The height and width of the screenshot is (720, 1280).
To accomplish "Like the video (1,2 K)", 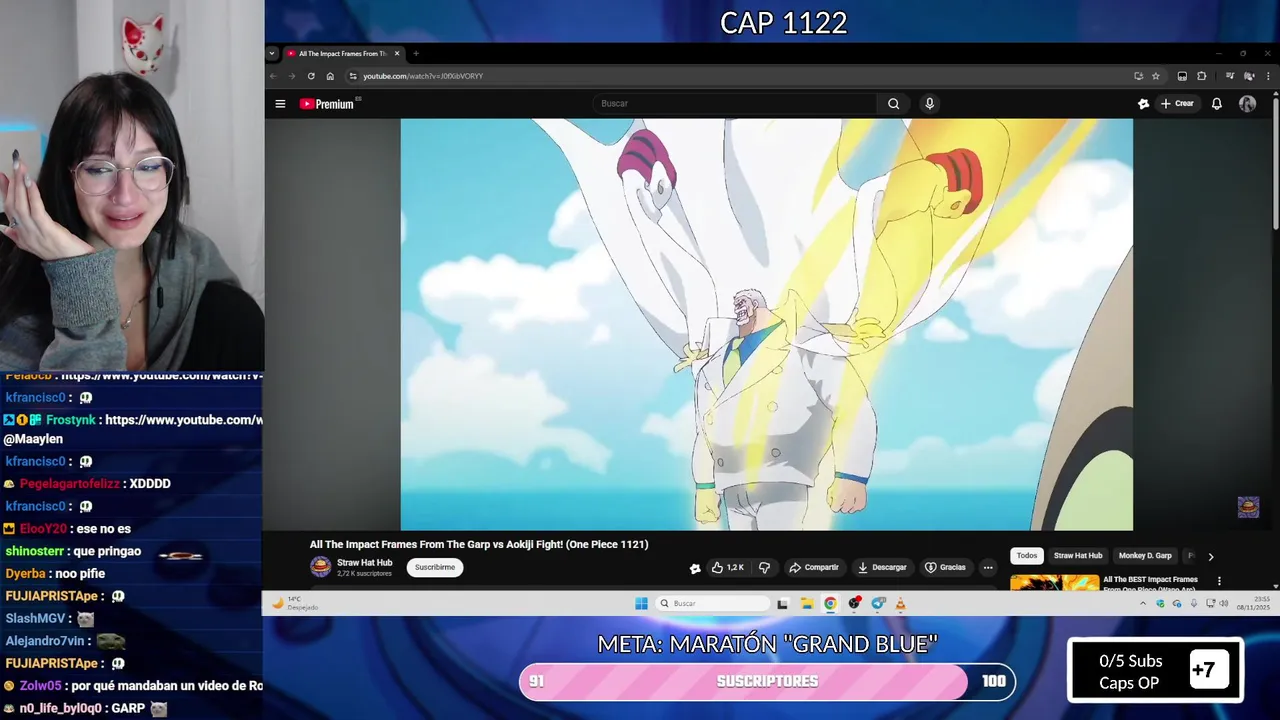I will (727, 567).
